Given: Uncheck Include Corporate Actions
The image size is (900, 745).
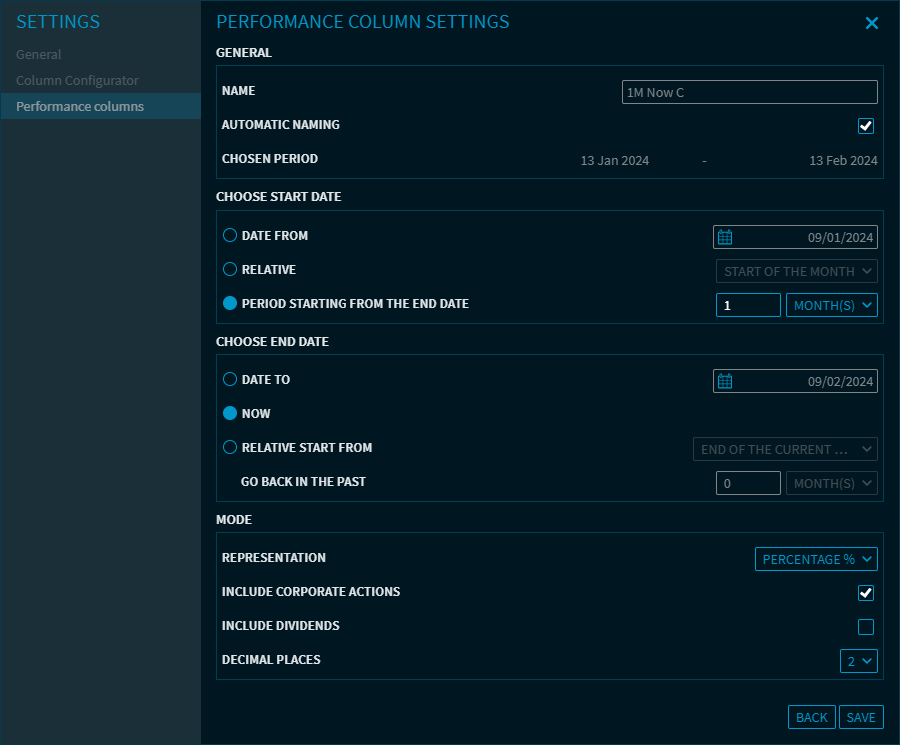Looking at the screenshot, I should pos(866,593).
